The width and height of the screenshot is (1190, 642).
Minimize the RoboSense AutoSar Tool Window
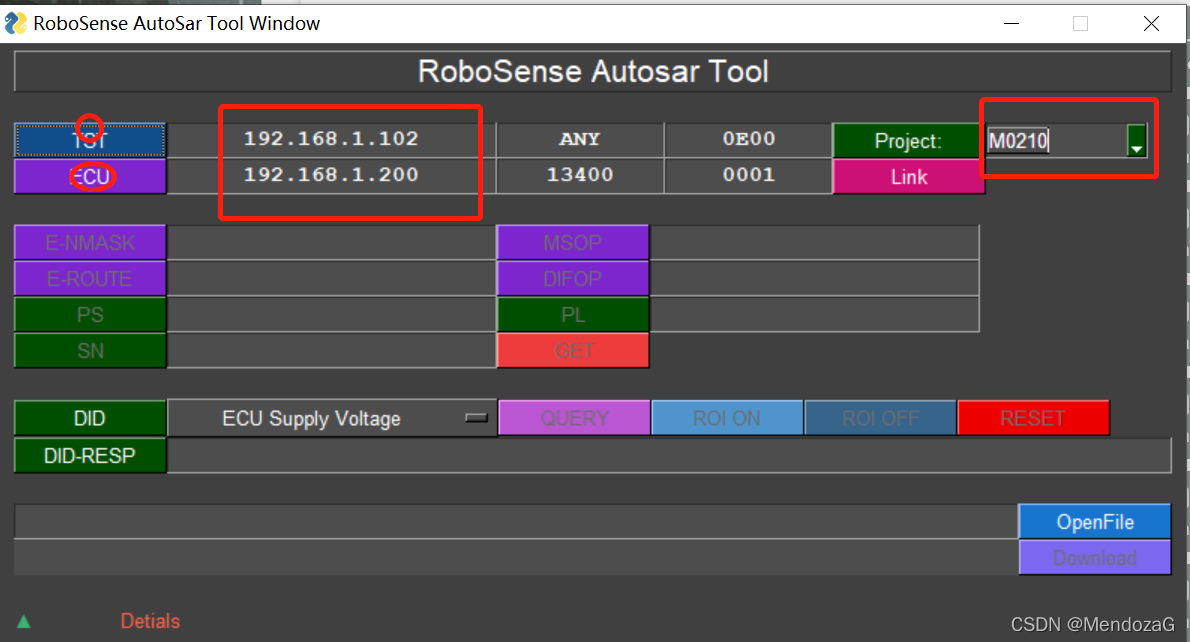coord(1011,24)
